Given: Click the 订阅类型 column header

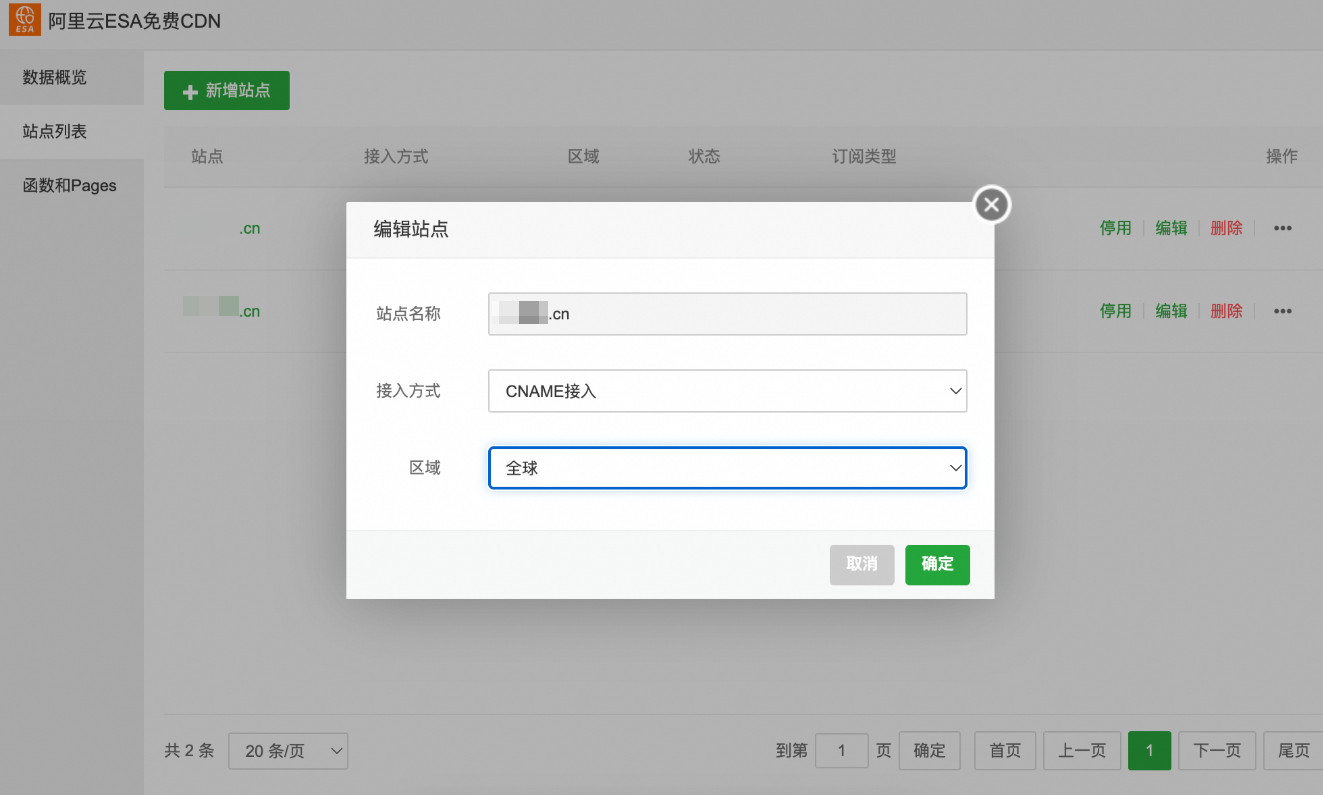Looking at the screenshot, I should click(864, 157).
